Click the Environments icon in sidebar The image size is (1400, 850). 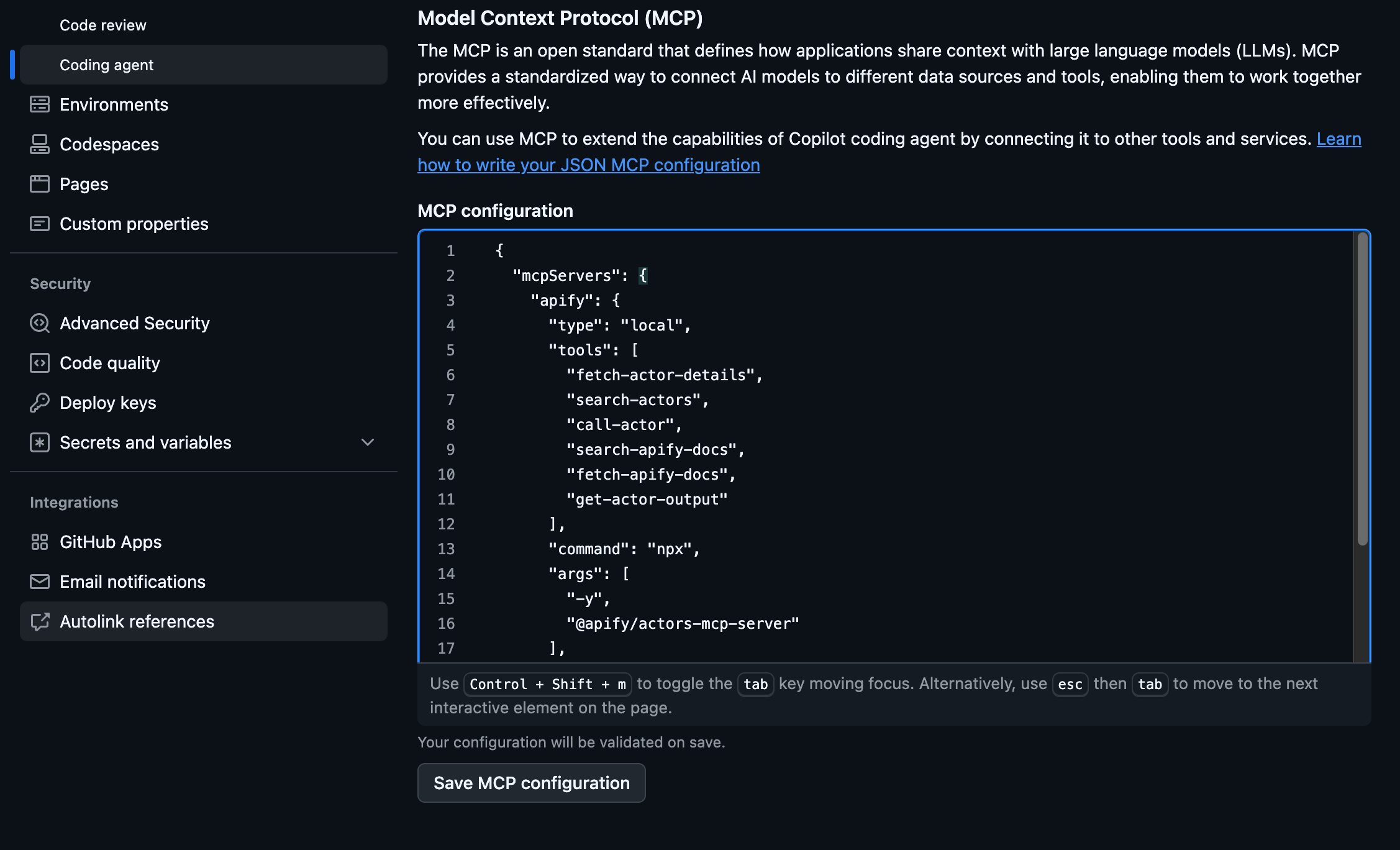pos(40,104)
